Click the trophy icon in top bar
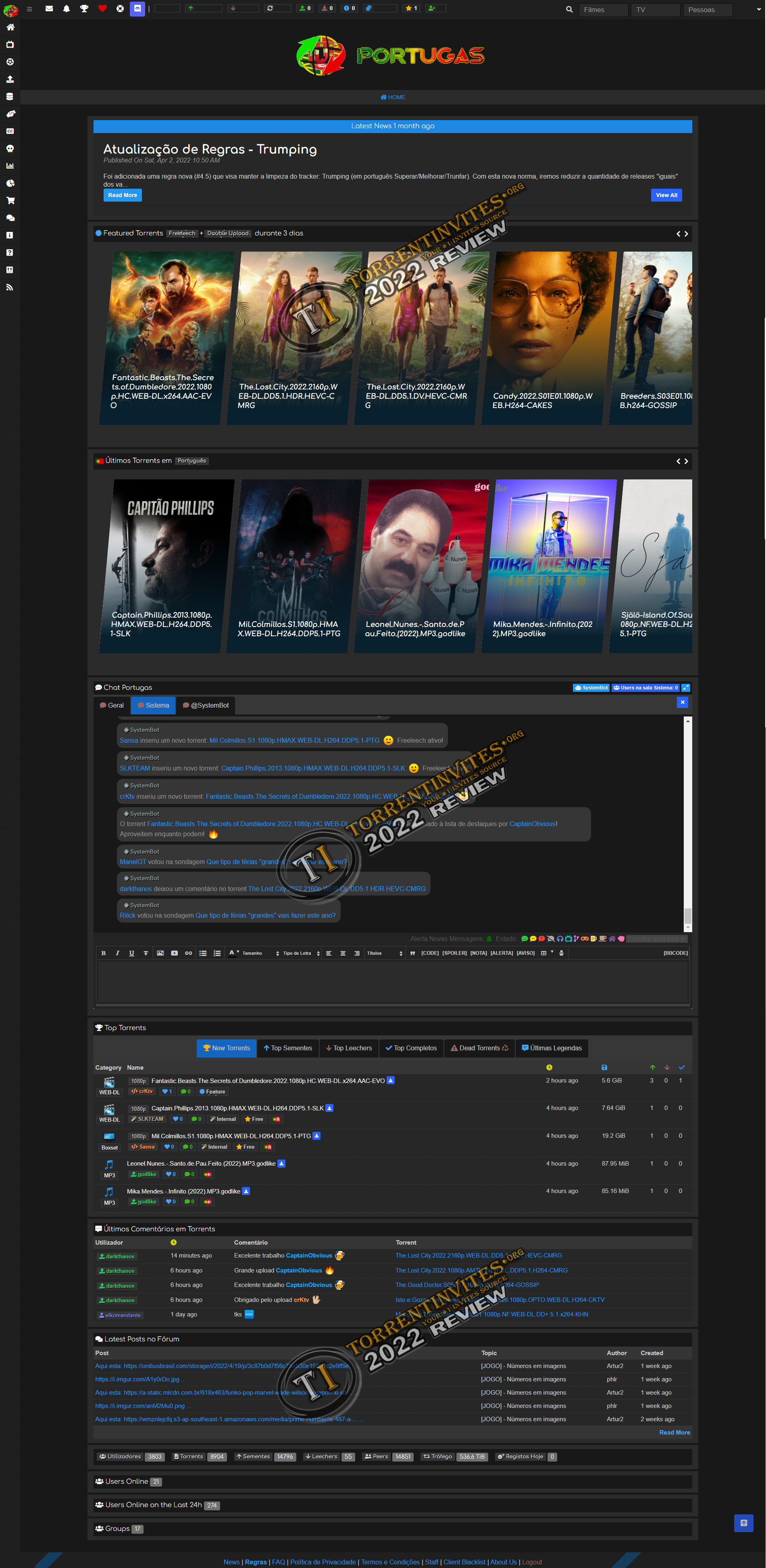This screenshot has height=1568, width=766. [x=84, y=8]
